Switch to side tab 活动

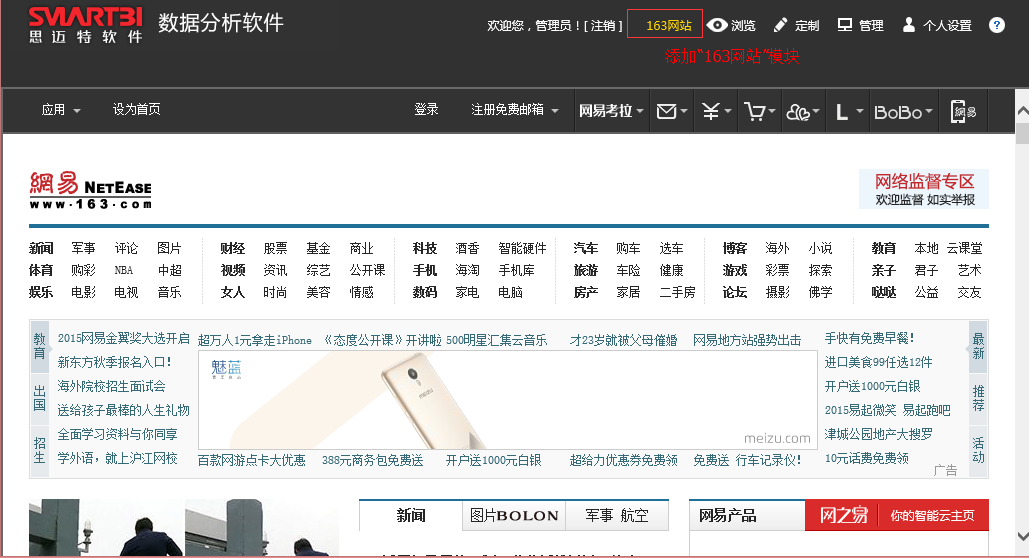[978, 450]
